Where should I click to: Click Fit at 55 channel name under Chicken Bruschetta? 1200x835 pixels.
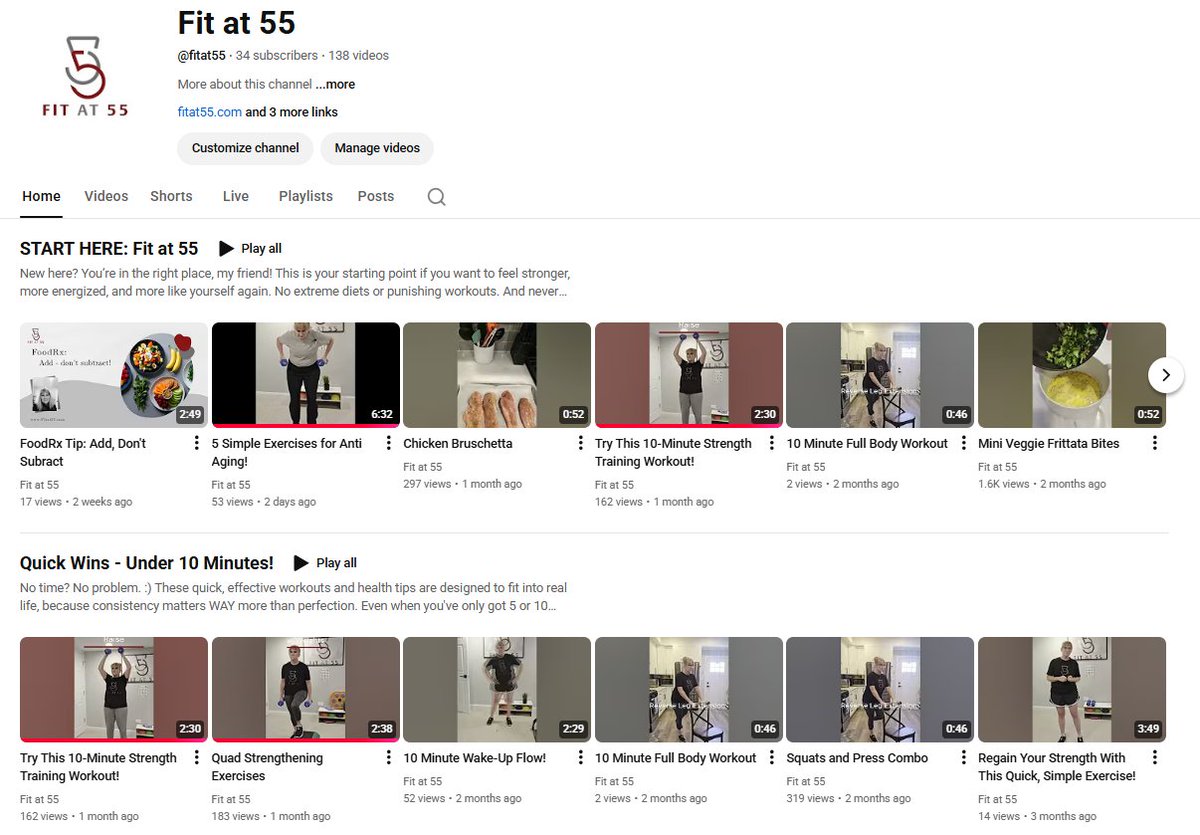coord(423,467)
